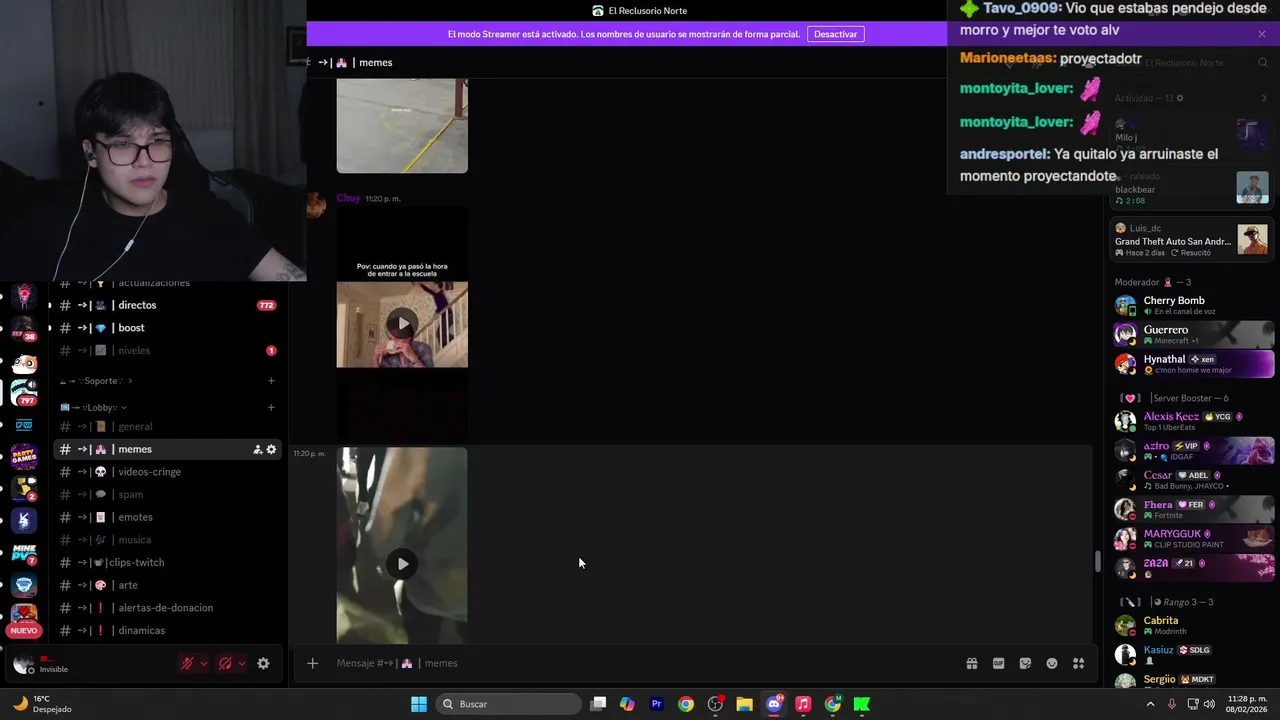
Task: Open MARYGGUK member profile
Action: click(1193, 538)
